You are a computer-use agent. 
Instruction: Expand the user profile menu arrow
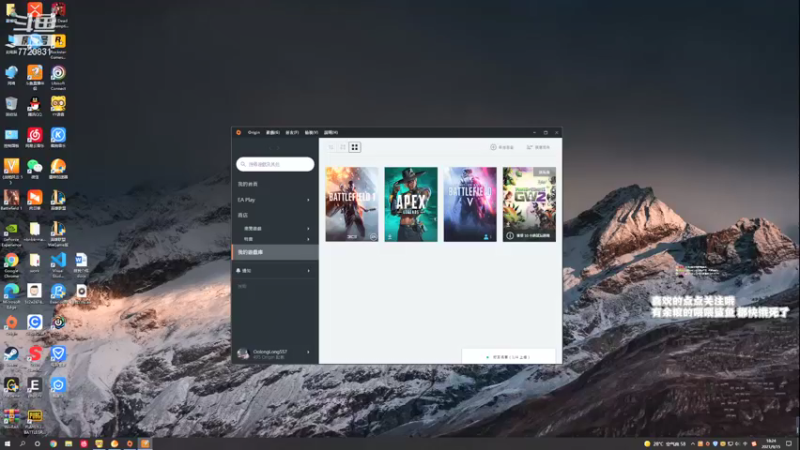(308, 352)
